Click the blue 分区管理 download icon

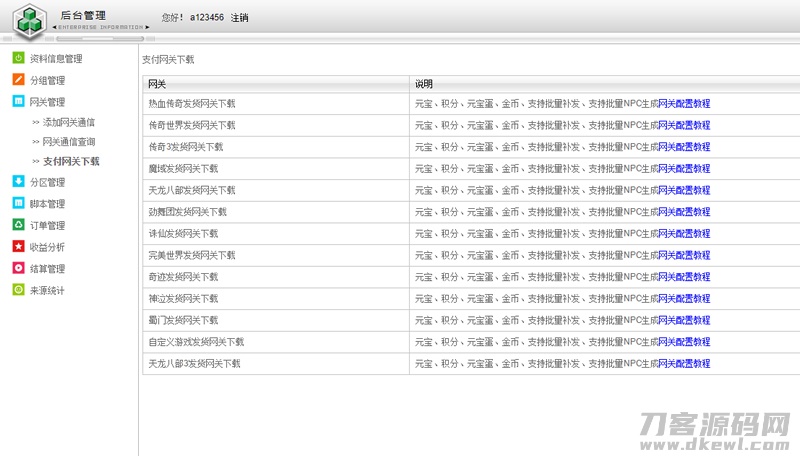18,182
